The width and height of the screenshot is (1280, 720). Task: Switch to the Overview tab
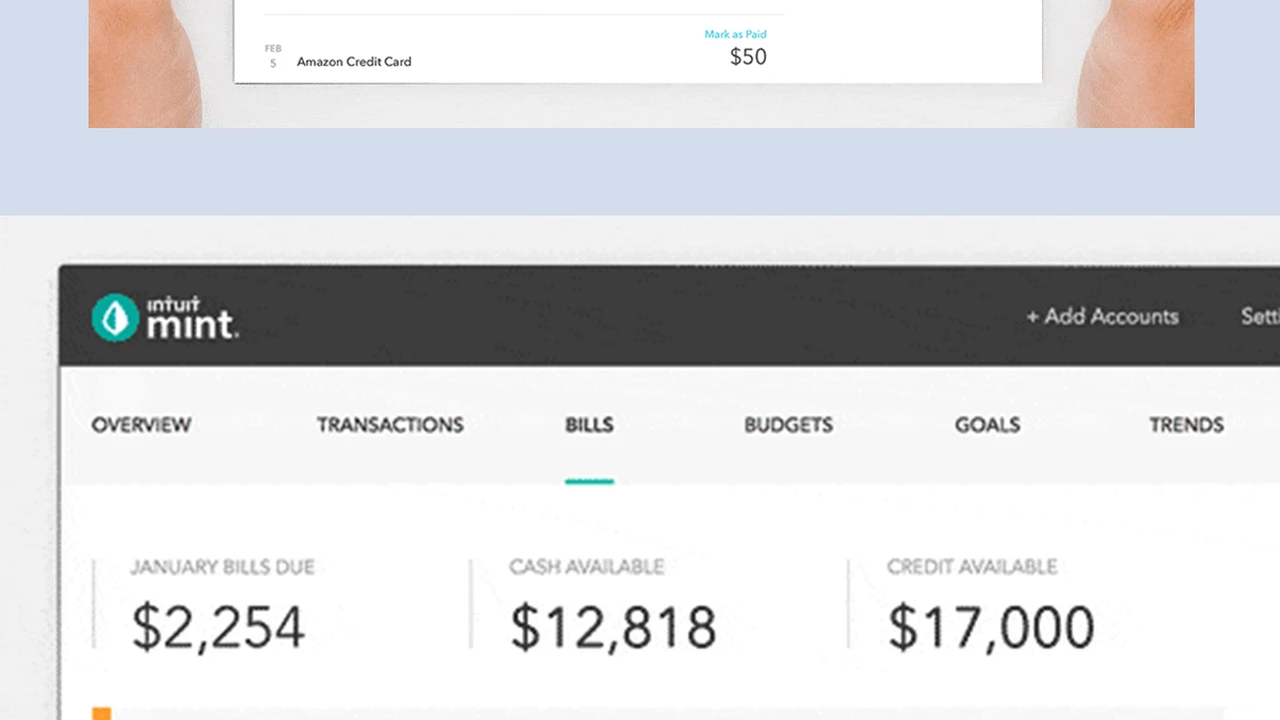pos(141,425)
